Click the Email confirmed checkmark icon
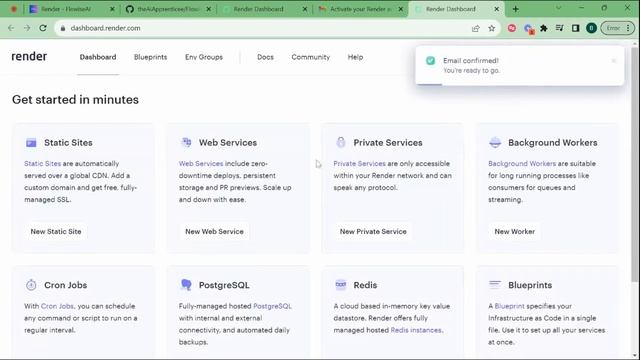This screenshot has width=640, height=360. pos(431,61)
